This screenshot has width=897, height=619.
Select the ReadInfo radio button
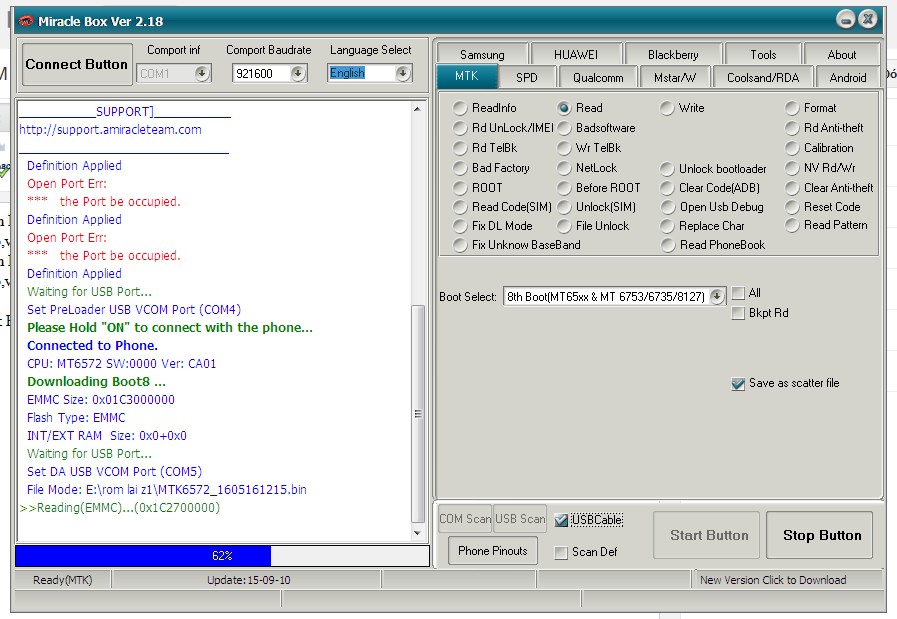coord(459,108)
